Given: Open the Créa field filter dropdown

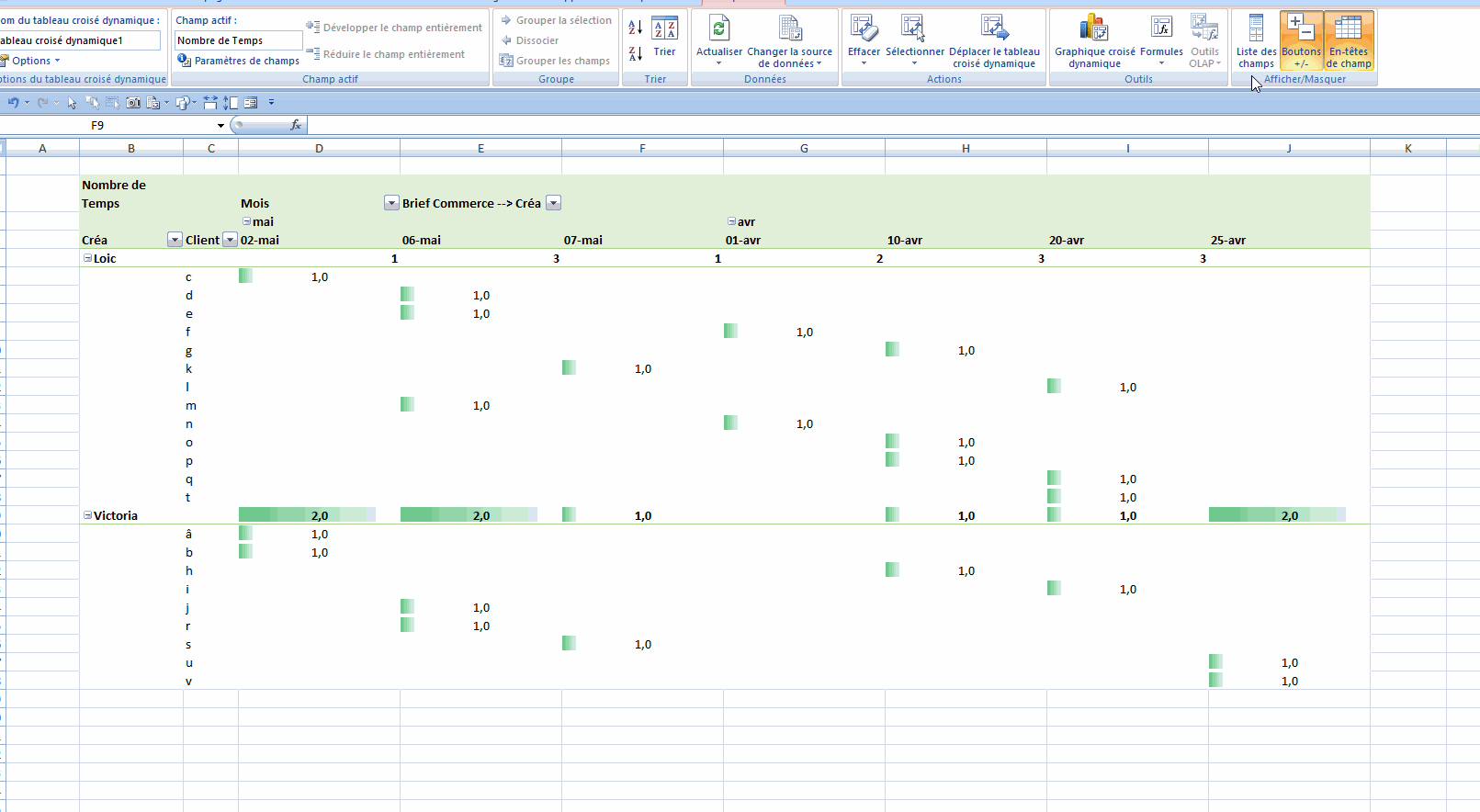Looking at the screenshot, I should 175,240.
